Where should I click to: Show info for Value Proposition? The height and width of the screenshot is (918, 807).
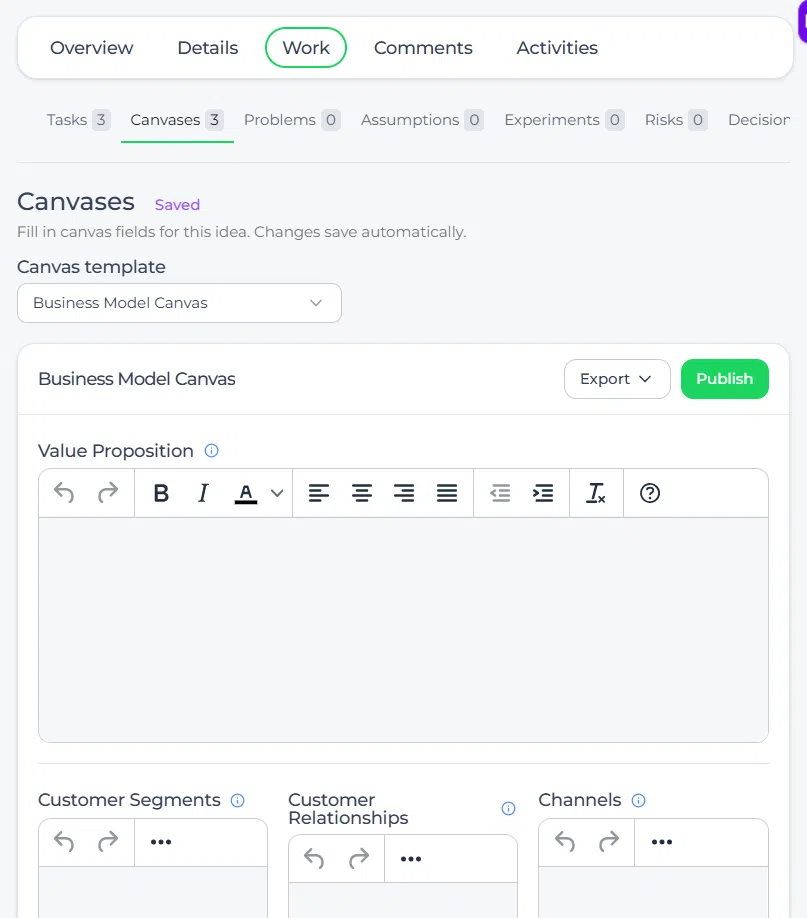pos(211,451)
